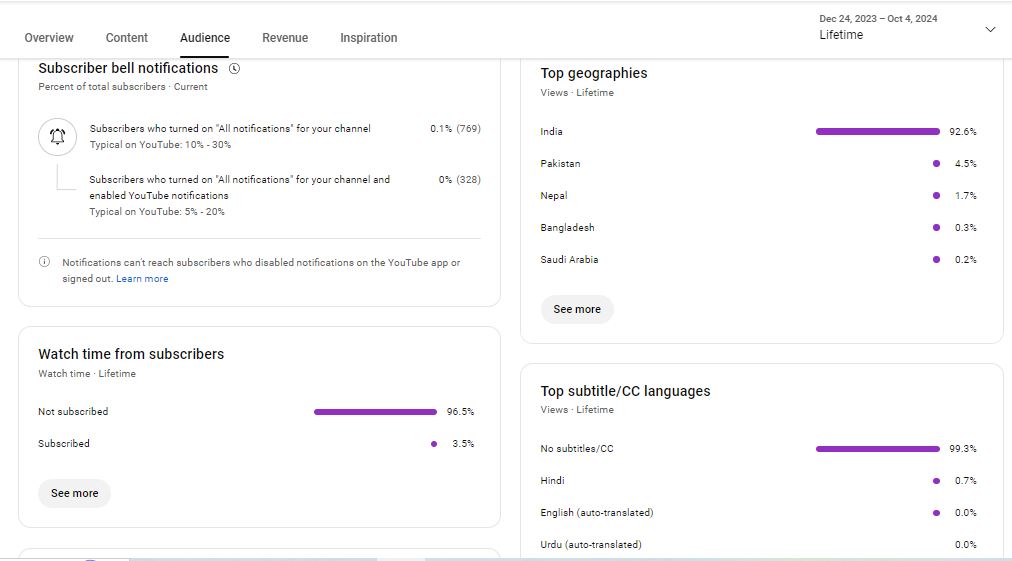Click the Not subscribed purple bar
Image resolution: width=1012 pixels, height=561 pixels.
tap(375, 412)
